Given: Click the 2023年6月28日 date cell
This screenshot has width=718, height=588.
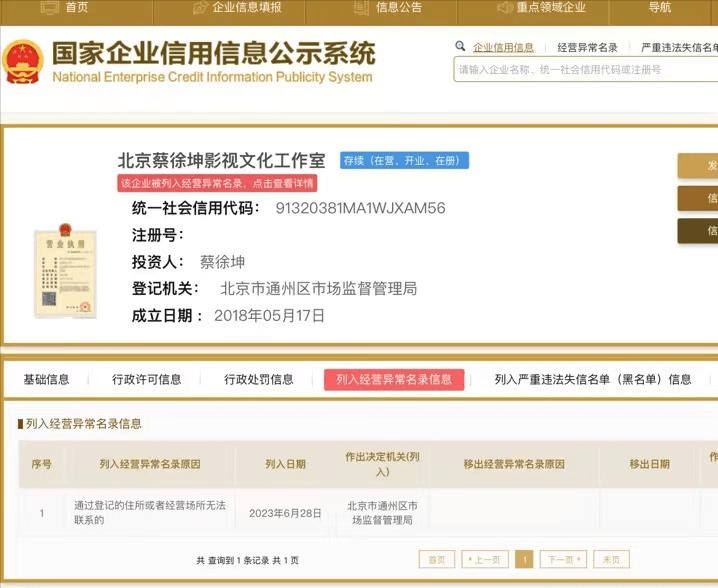Looking at the screenshot, I should [285, 513].
